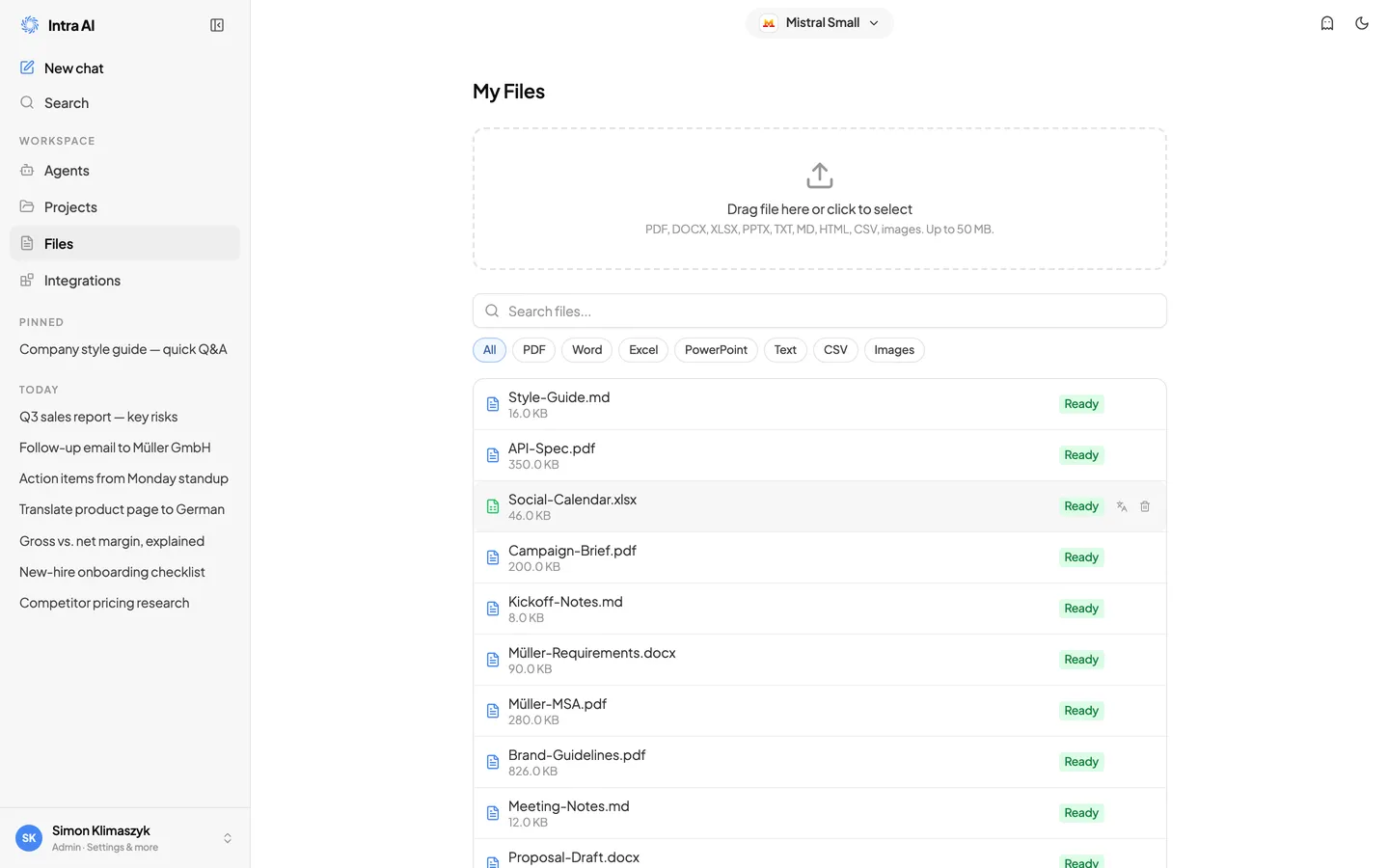Filter files by Excel type
The height and width of the screenshot is (868, 1389).
coord(643,350)
